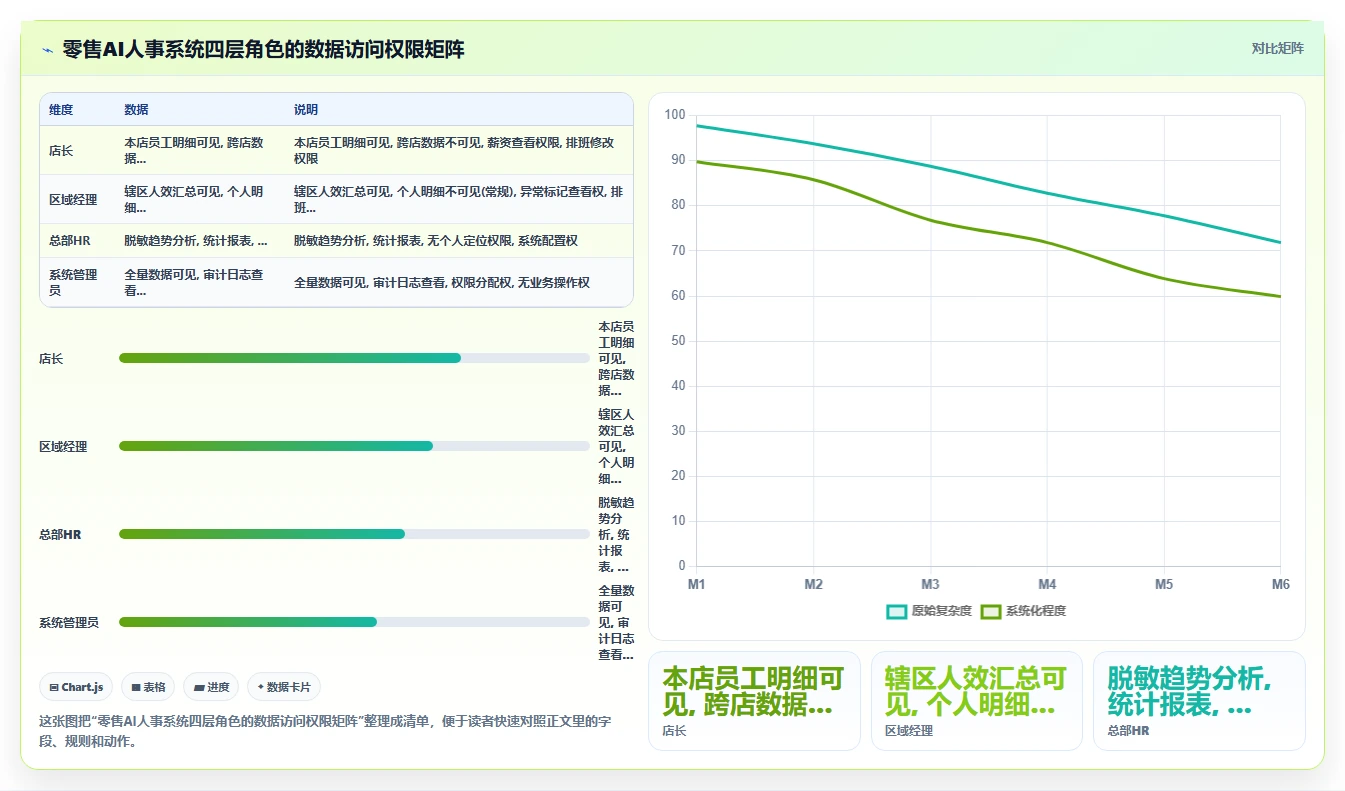Screen dimensions: 1345x791
Task: Click the grid icon in the 表格 tag
Action: (136, 688)
